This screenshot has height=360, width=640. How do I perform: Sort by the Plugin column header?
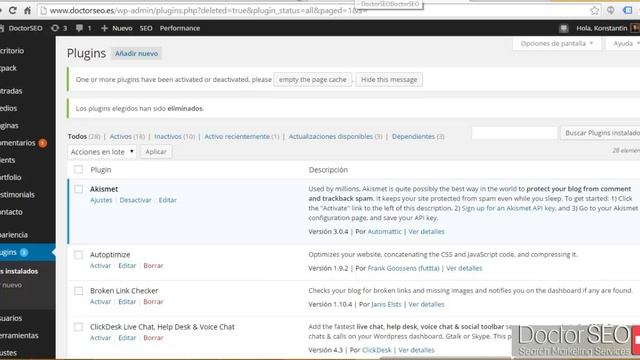tap(101, 170)
